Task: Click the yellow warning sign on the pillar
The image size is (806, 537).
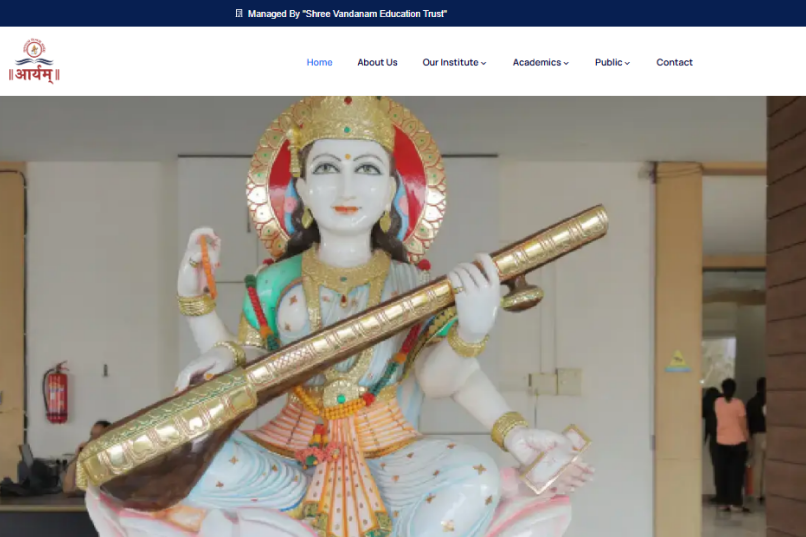Action: coord(679,361)
